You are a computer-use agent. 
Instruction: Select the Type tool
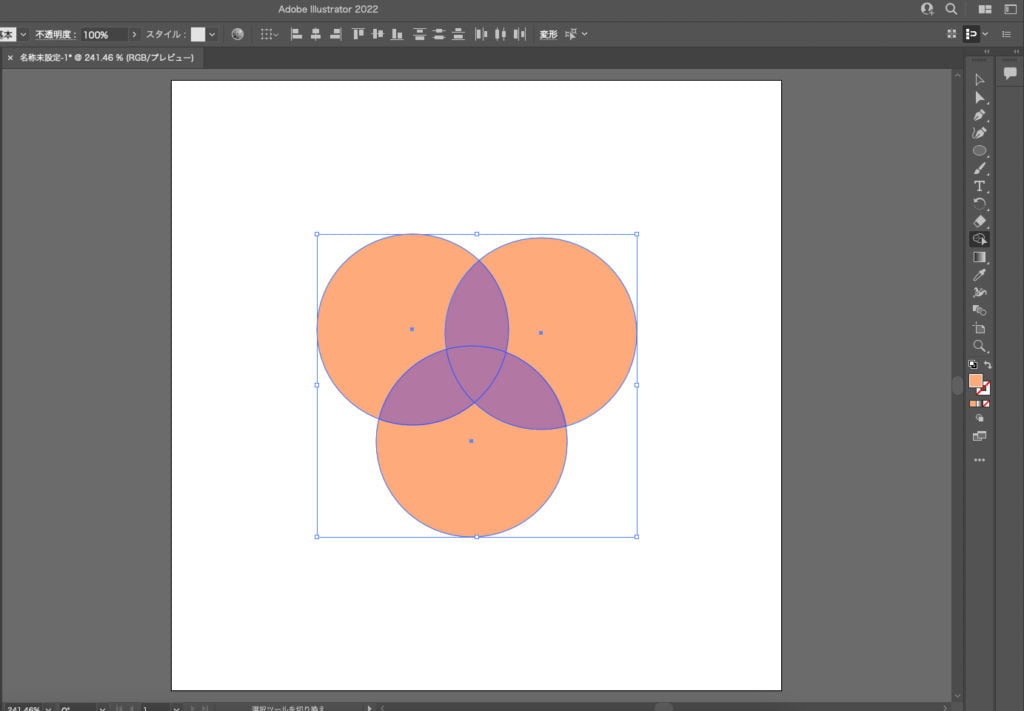(979, 186)
